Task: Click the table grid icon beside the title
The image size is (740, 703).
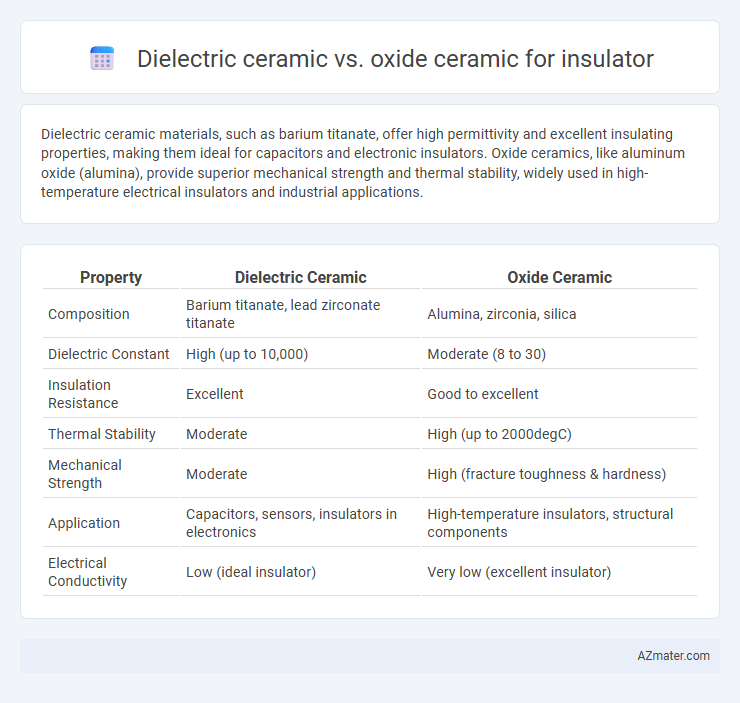Action: click(x=102, y=59)
